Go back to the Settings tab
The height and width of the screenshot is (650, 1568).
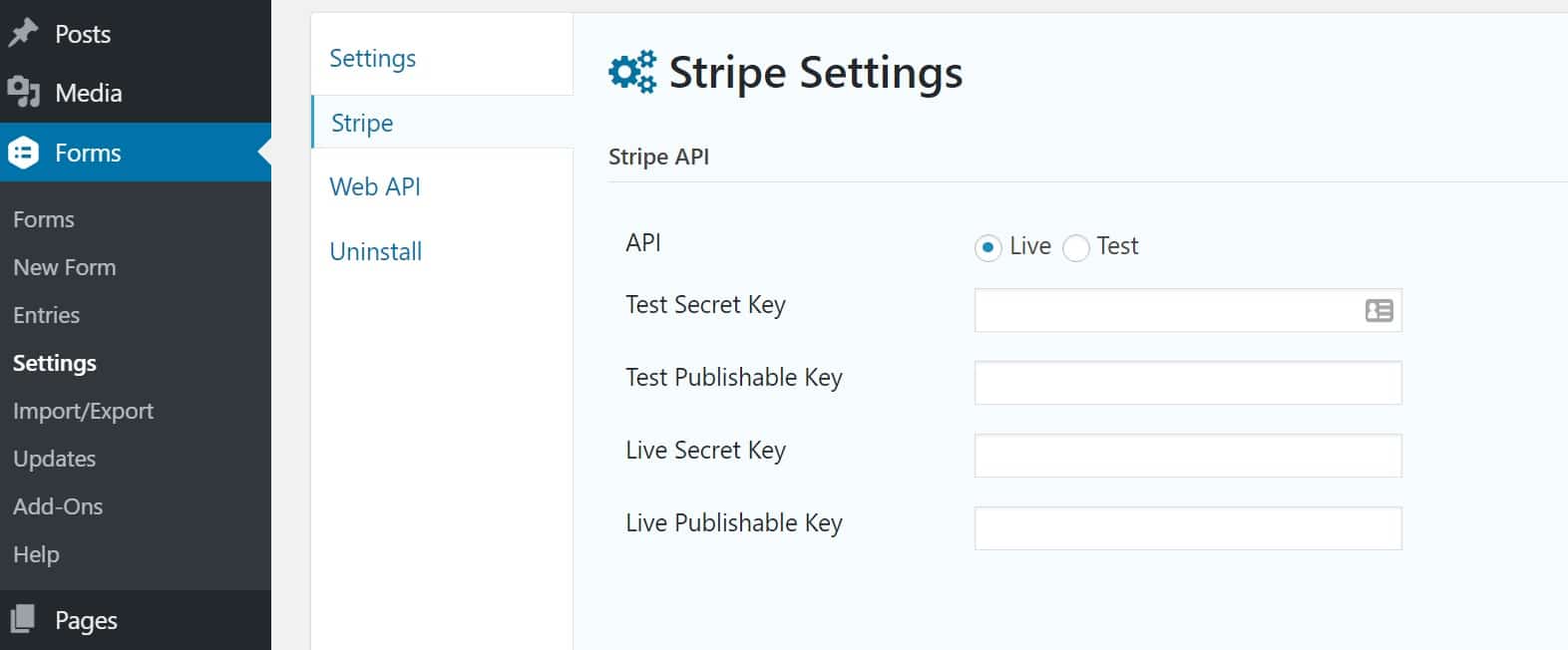[x=372, y=58]
